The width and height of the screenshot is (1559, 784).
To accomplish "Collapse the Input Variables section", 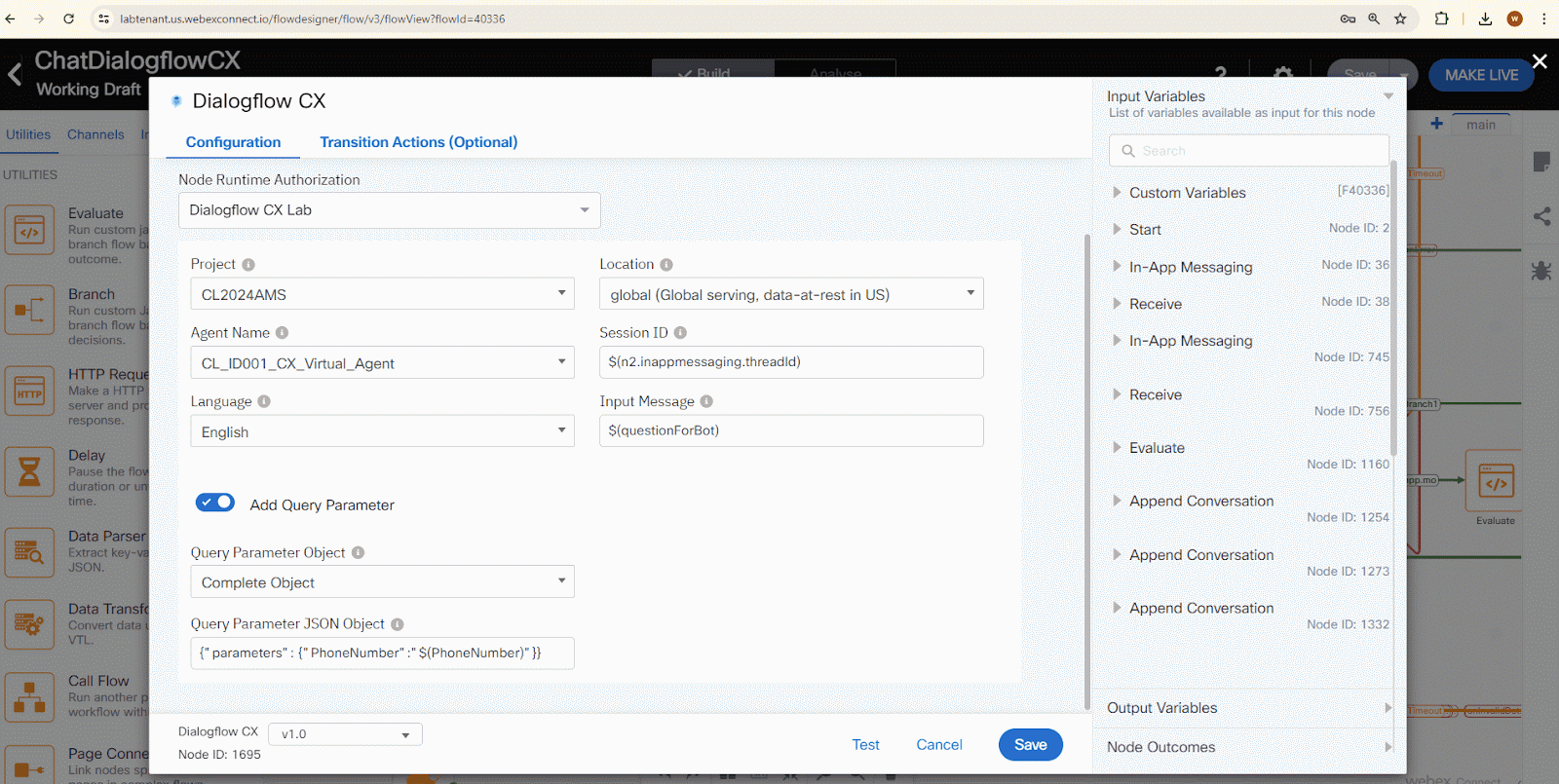I will point(1388,96).
